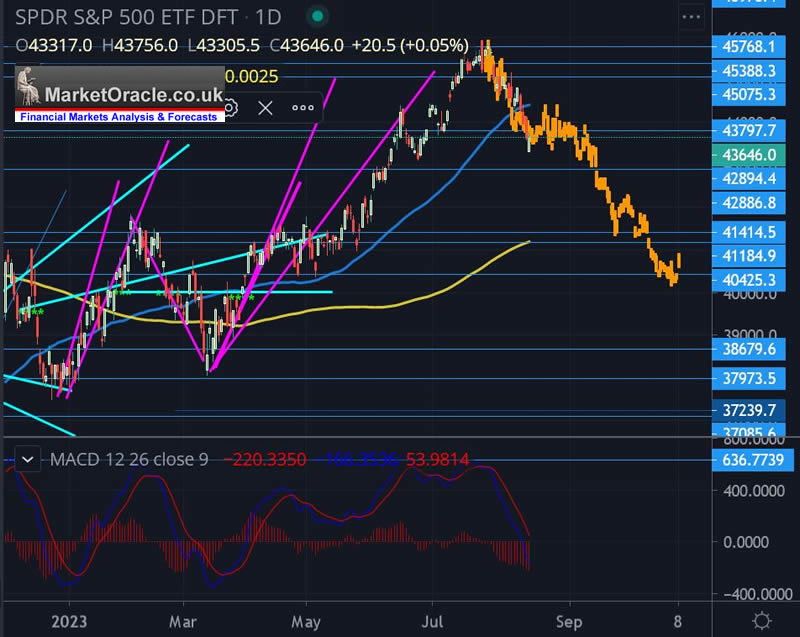The image size is (800, 637).
Task: Select the 40425.3 price label
Action: [x=748, y=280]
